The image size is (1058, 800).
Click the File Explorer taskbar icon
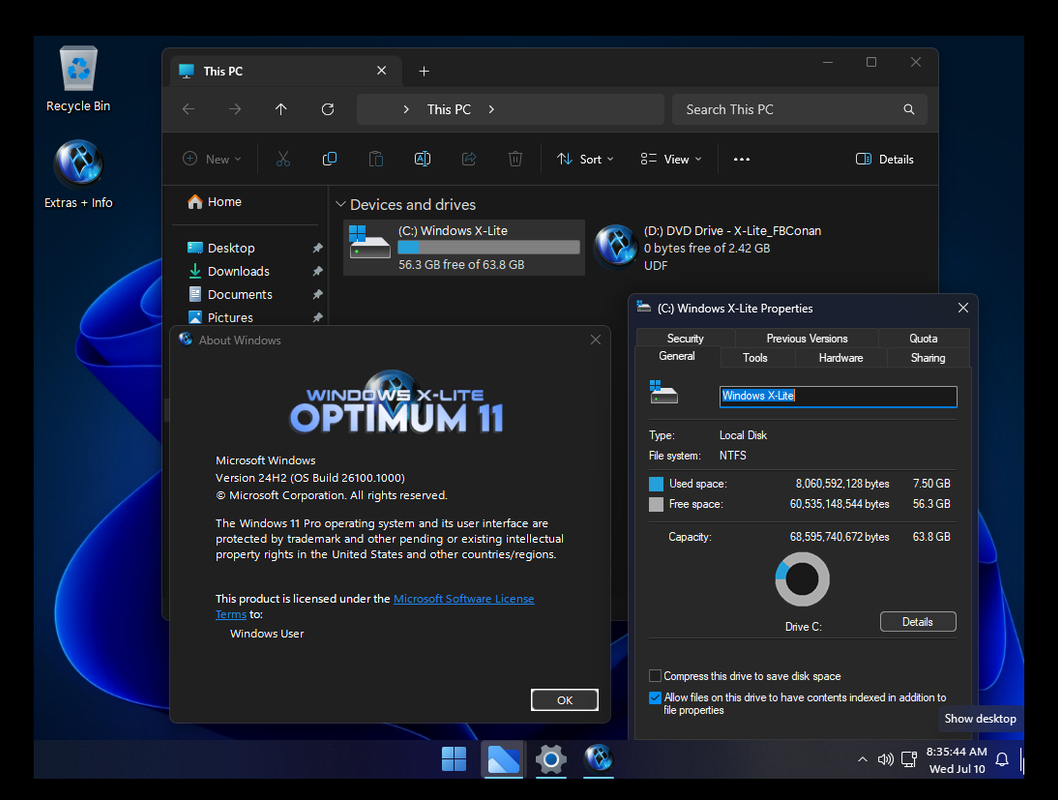pos(503,759)
